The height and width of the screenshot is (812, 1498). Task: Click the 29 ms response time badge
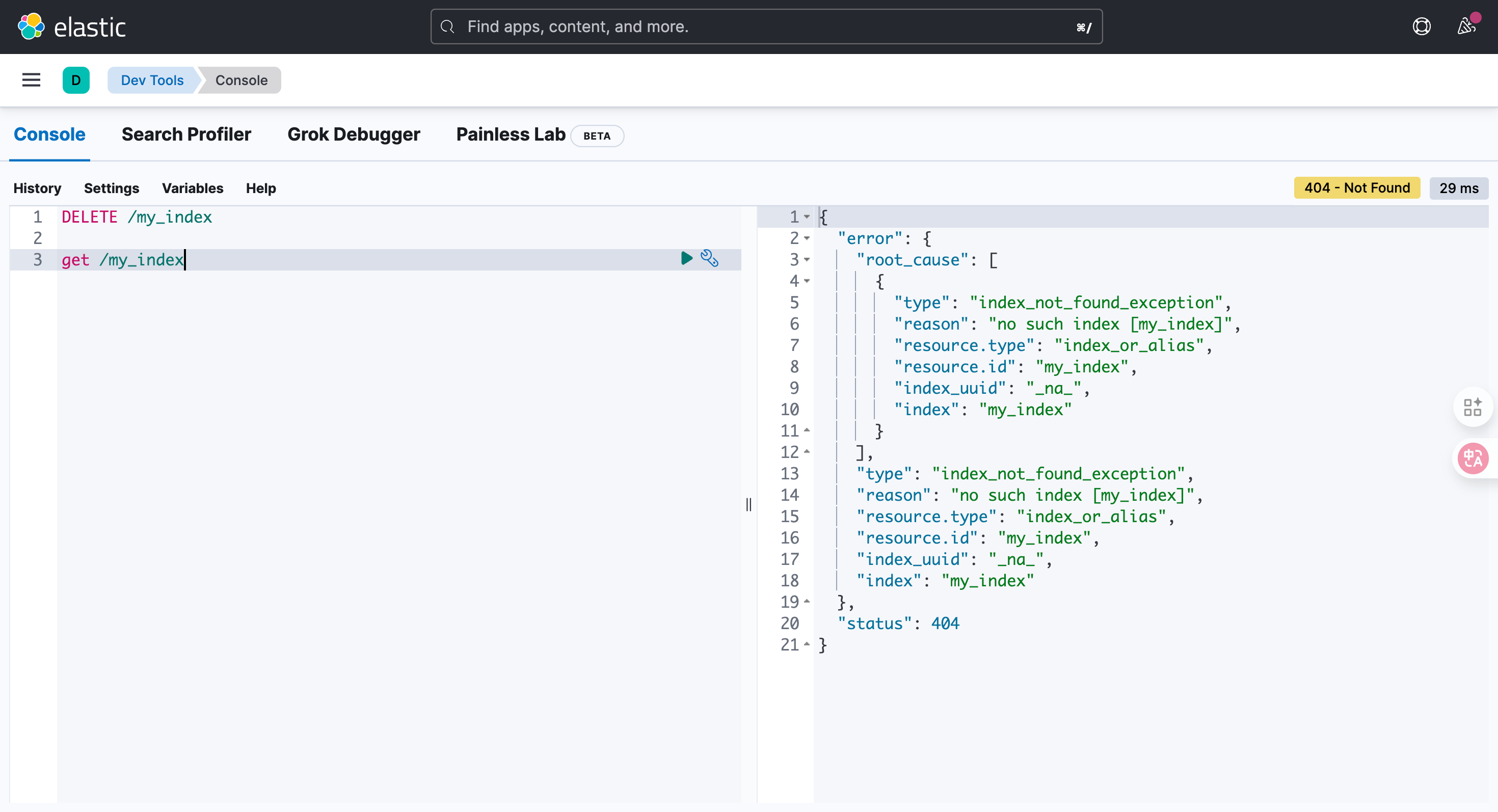[1458, 188]
